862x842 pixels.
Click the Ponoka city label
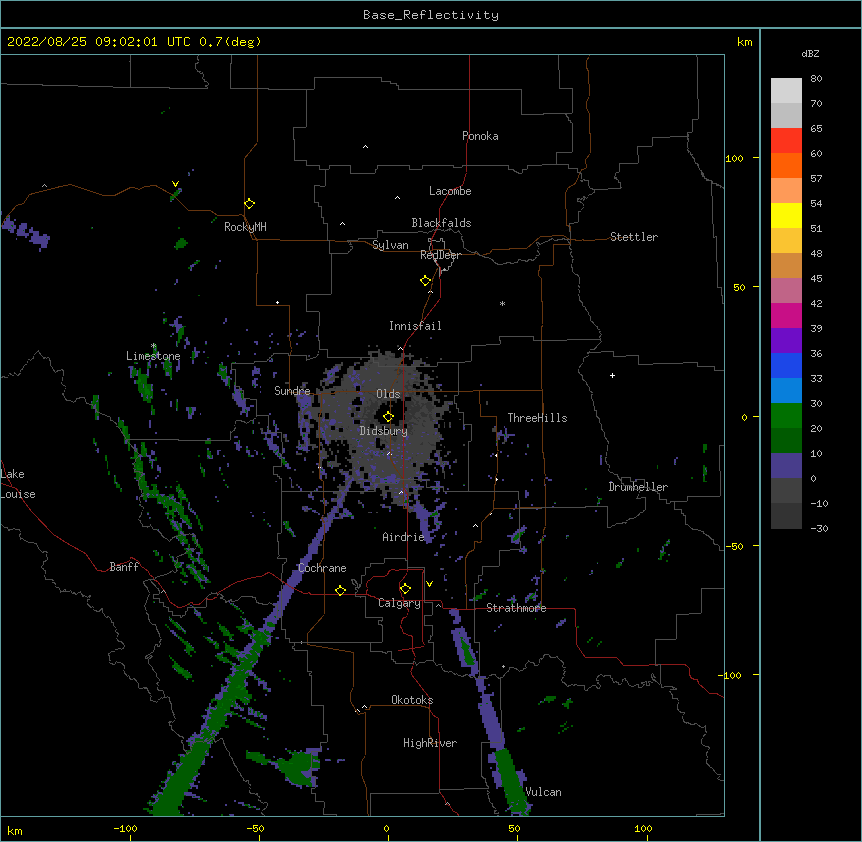480,136
